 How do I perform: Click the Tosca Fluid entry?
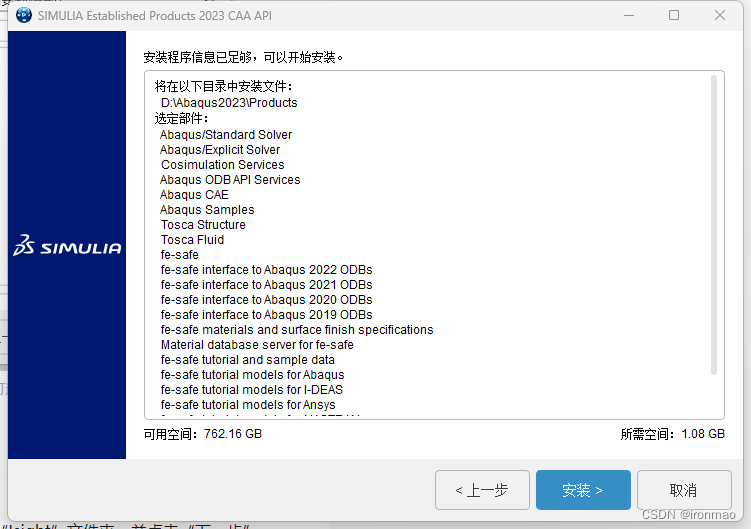(193, 240)
